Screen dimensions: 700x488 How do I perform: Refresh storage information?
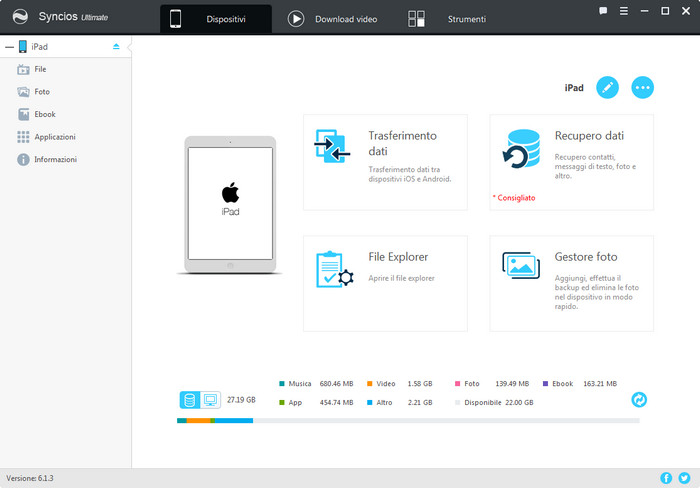pos(639,400)
